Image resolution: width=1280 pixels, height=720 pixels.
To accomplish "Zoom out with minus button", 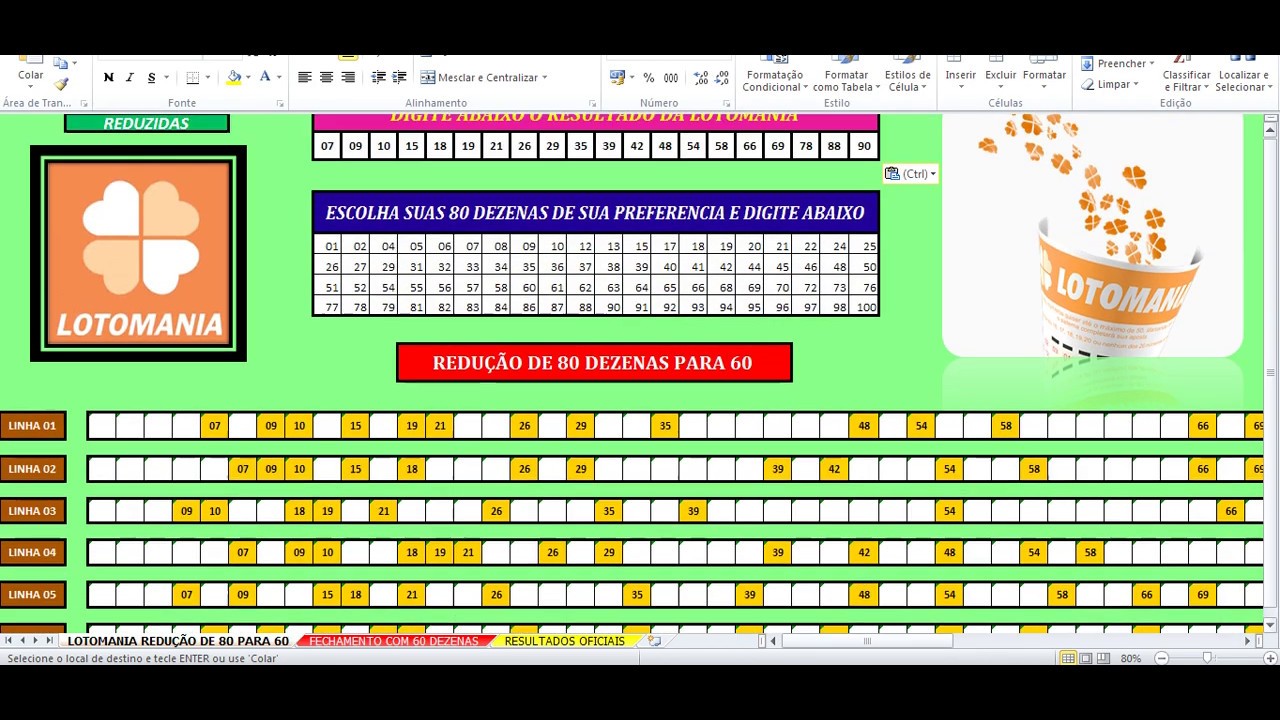I will pos(1161,658).
